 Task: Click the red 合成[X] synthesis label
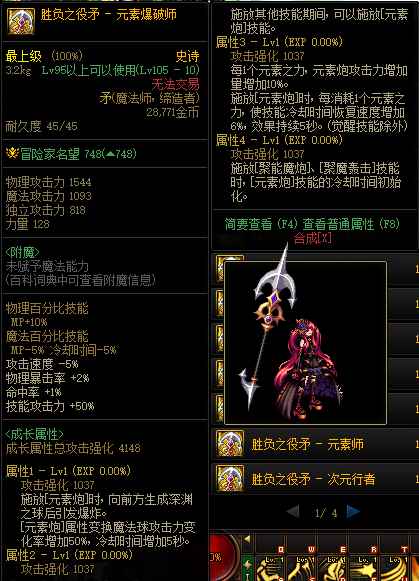312,238
